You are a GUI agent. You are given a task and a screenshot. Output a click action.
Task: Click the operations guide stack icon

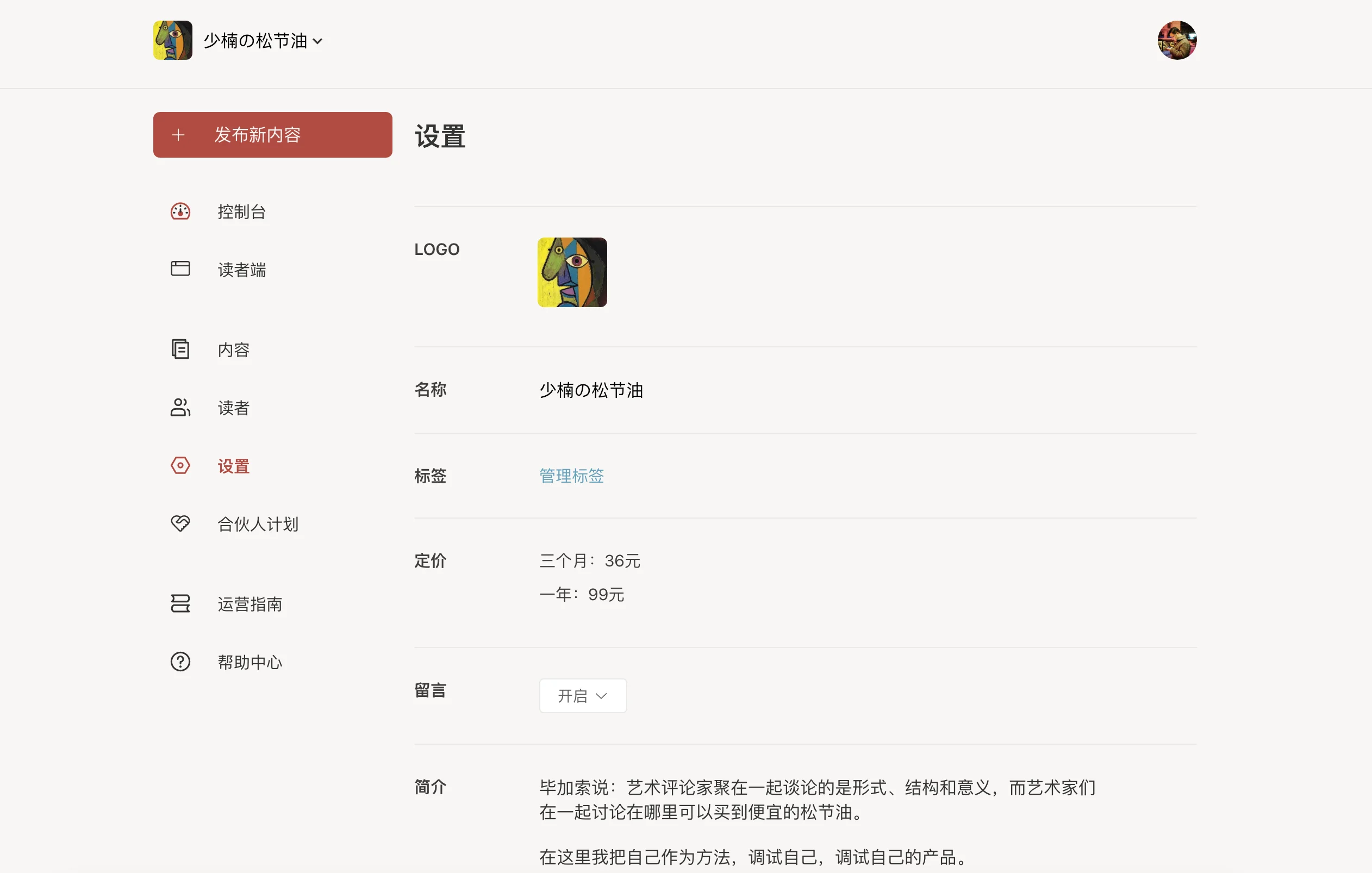[180, 603]
